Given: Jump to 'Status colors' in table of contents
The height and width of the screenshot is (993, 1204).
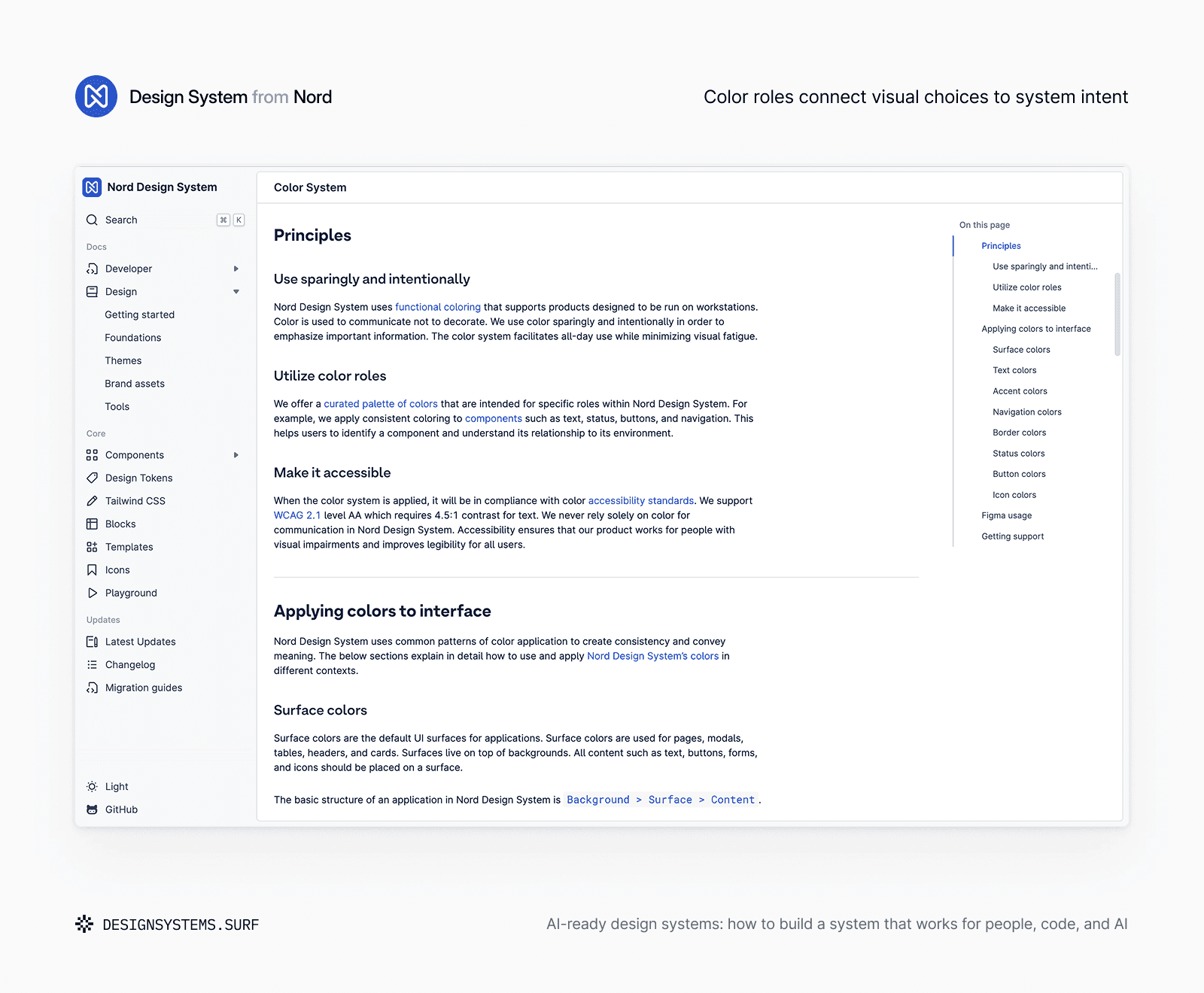Looking at the screenshot, I should point(1019,454).
